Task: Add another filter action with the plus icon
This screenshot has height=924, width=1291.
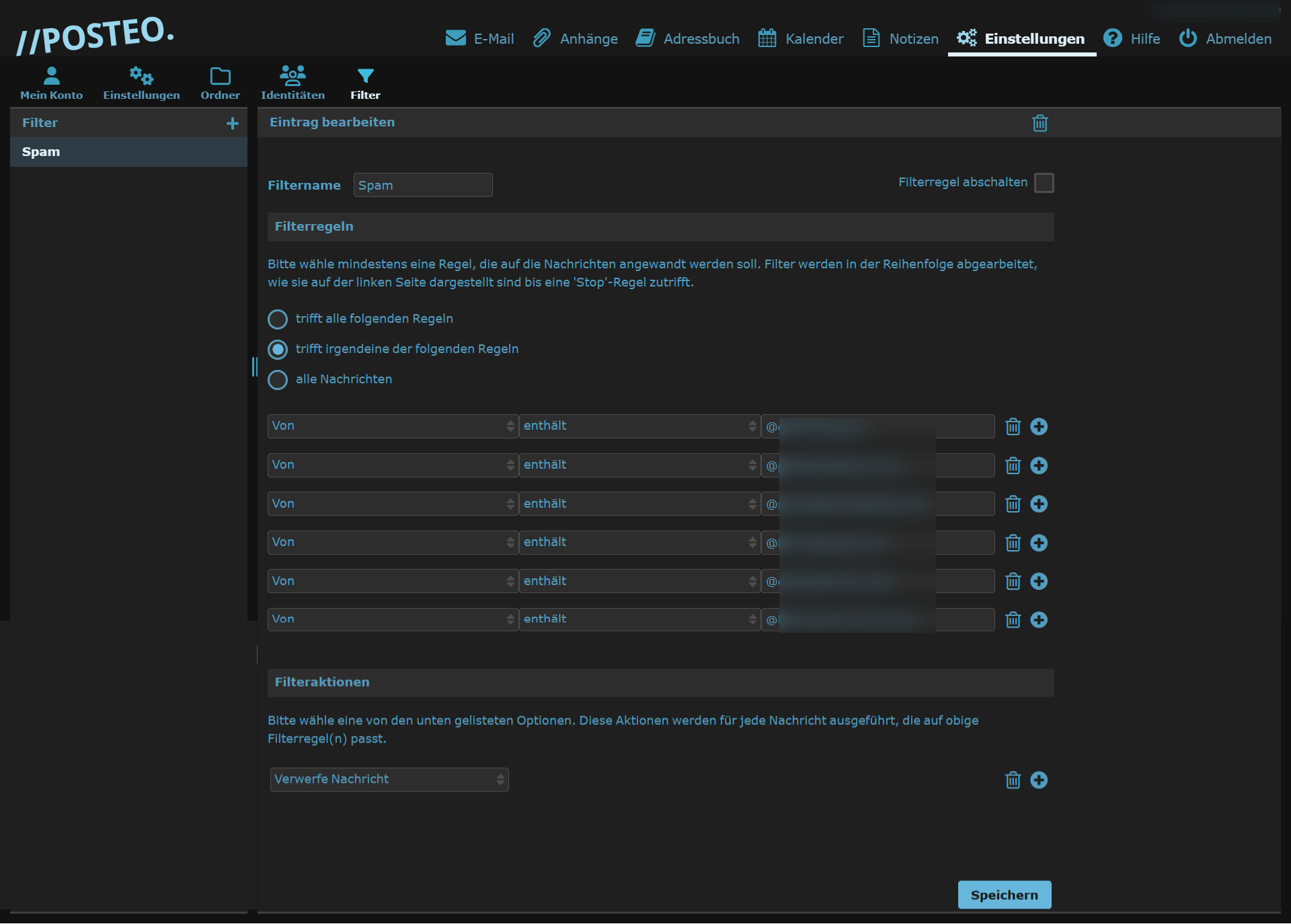Action: click(x=1039, y=780)
